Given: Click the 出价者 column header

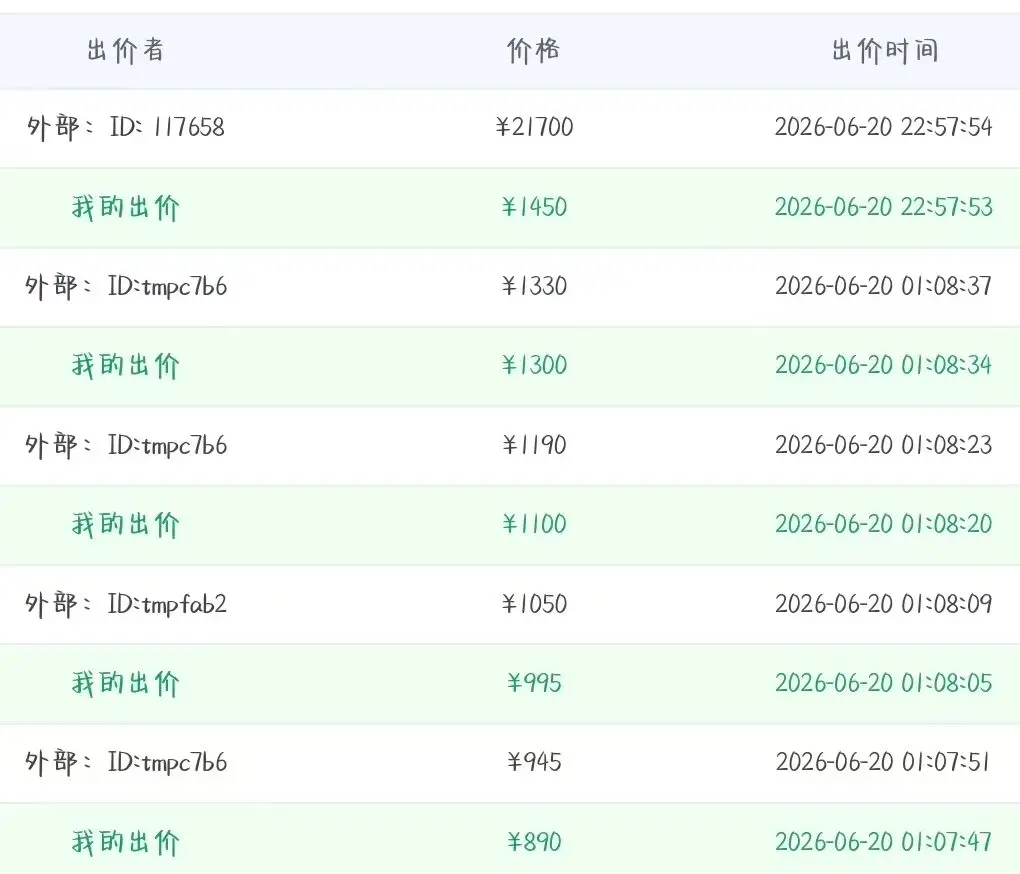Looking at the screenshot, I should coord(125,51).
